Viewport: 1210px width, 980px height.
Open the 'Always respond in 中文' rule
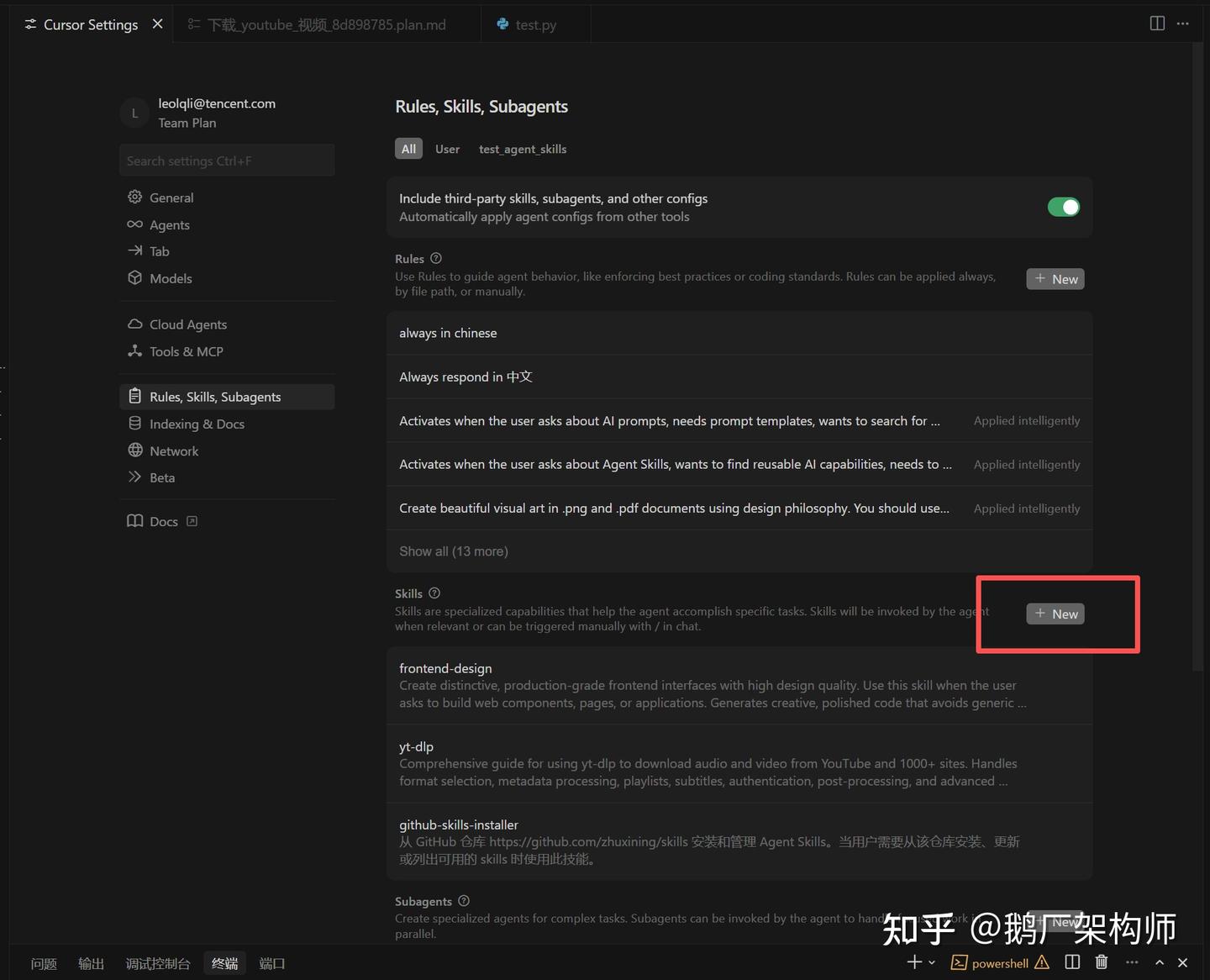pyautogui.click(x=739, y=377)
